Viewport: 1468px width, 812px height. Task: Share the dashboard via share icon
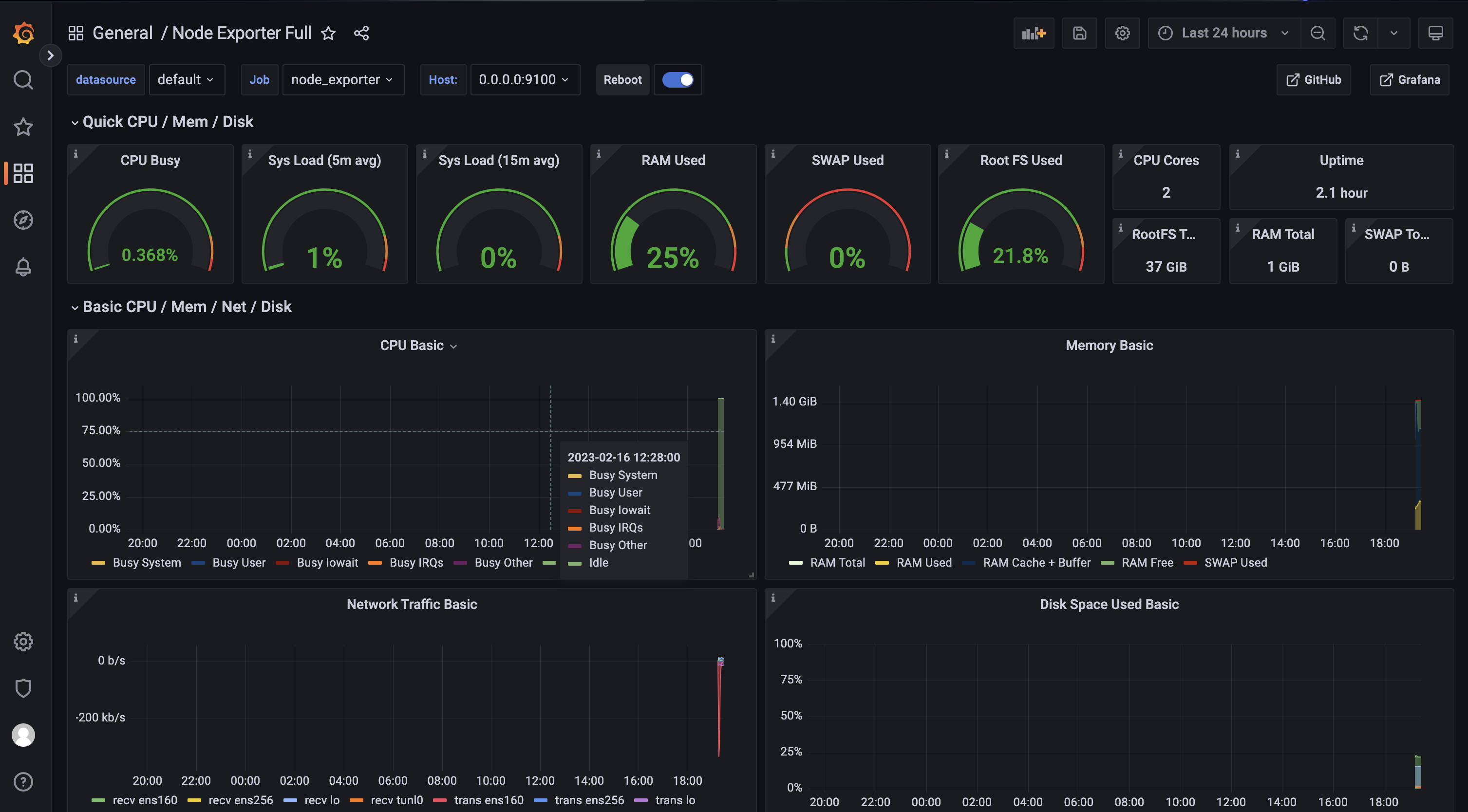[x=361, y=33]
